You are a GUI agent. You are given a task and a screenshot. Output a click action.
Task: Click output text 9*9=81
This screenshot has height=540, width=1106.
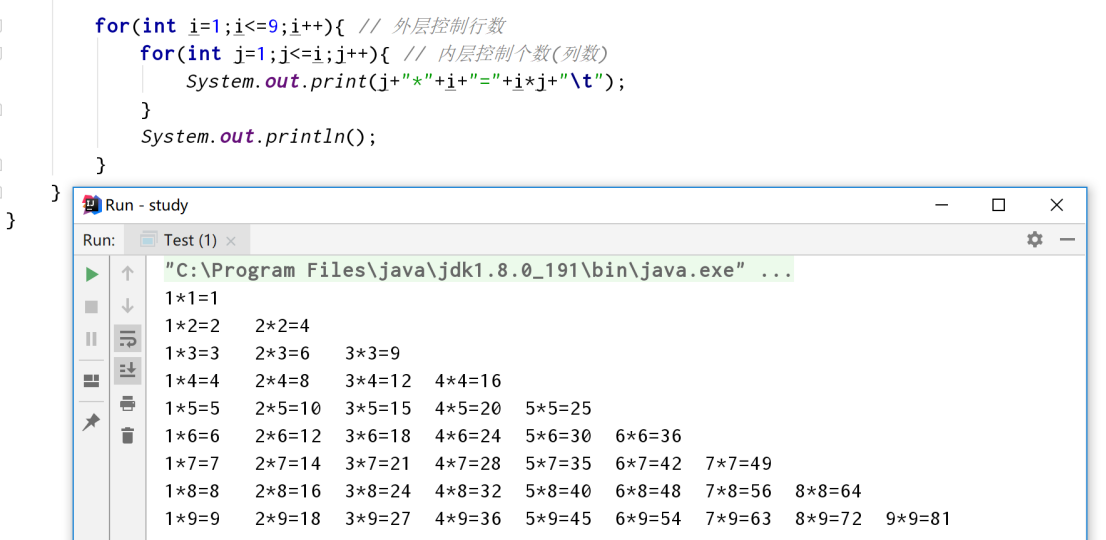[918, 520]
